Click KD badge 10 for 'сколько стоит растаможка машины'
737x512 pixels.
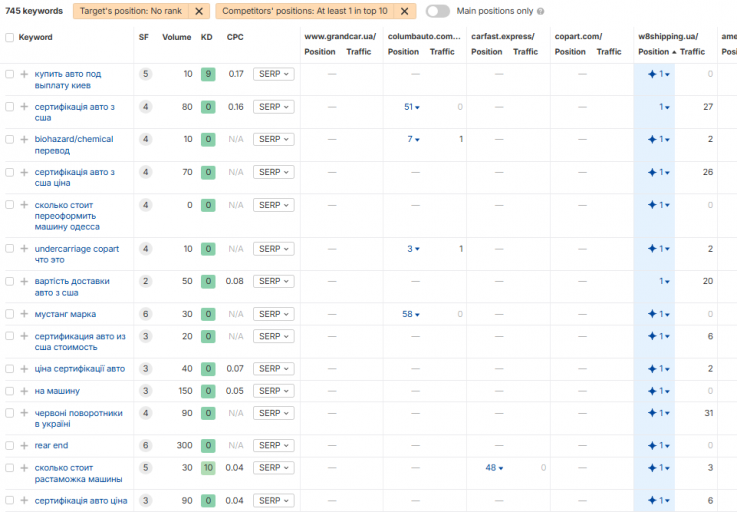[208, 468]
